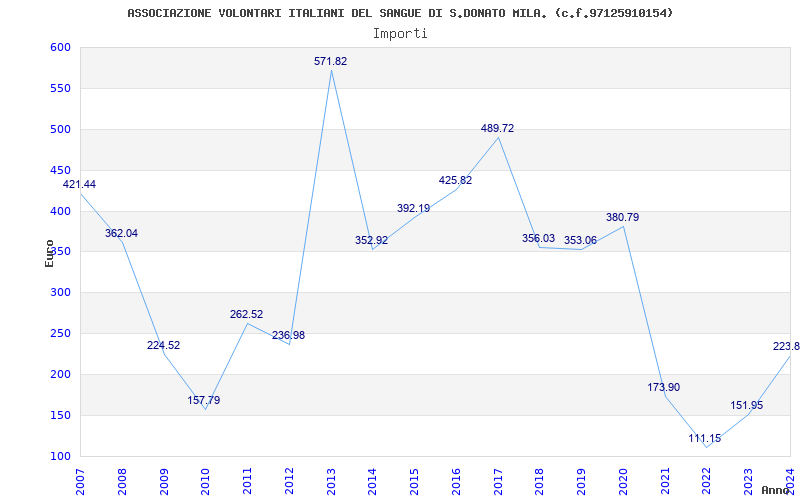Click the 353.06 data label
Viewport: 800px width, 500px height.
[x=580, y=240]
